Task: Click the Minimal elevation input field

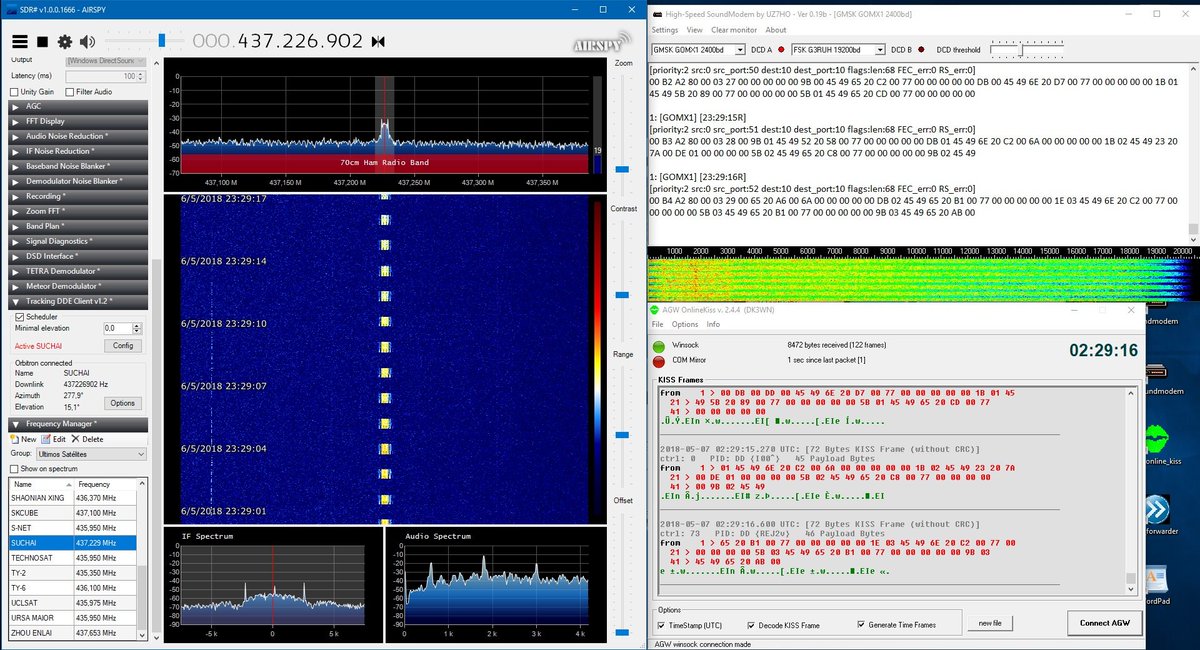Action: [118, 328]
